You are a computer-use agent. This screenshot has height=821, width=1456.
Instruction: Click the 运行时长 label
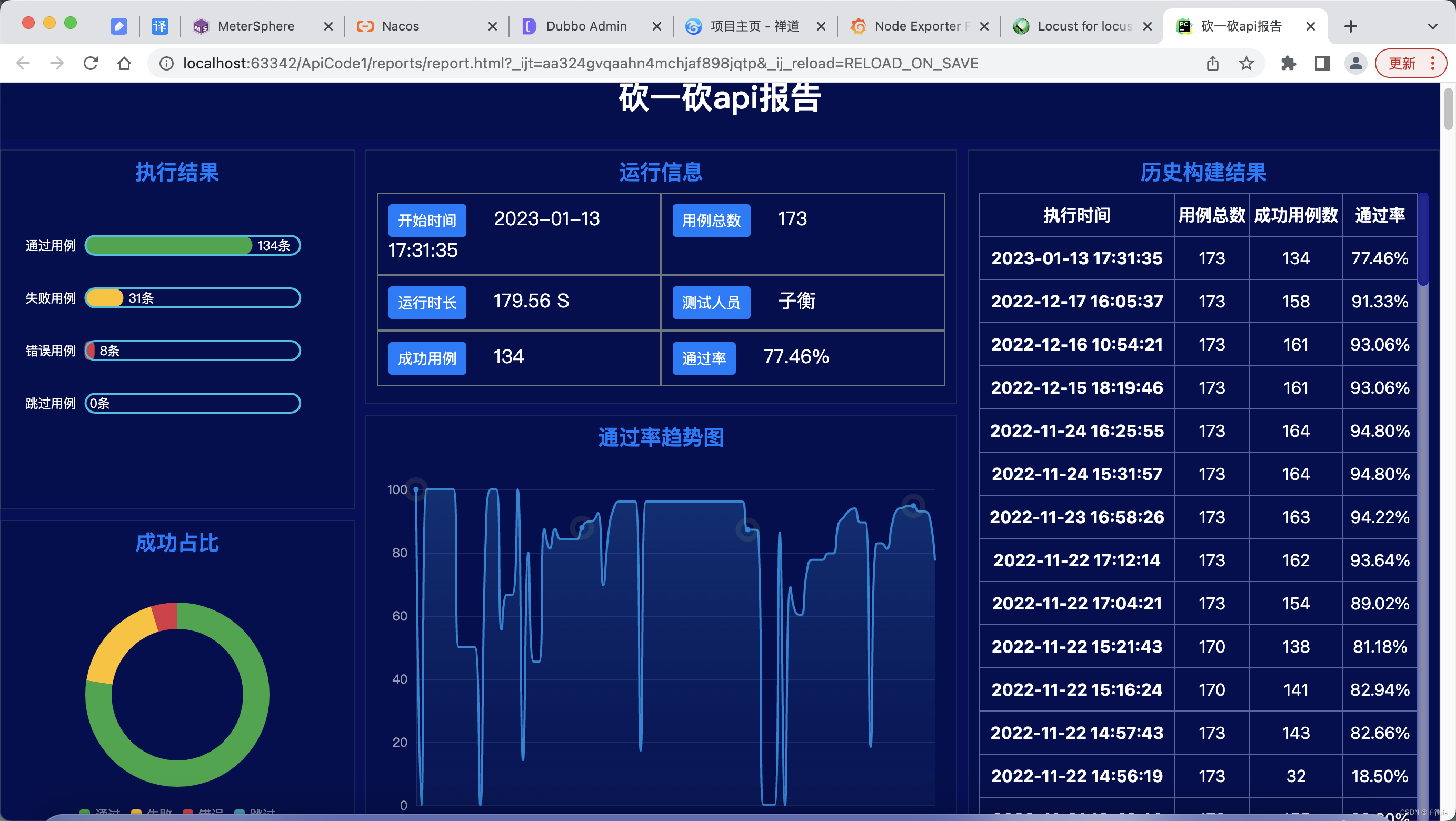[427, 303]
